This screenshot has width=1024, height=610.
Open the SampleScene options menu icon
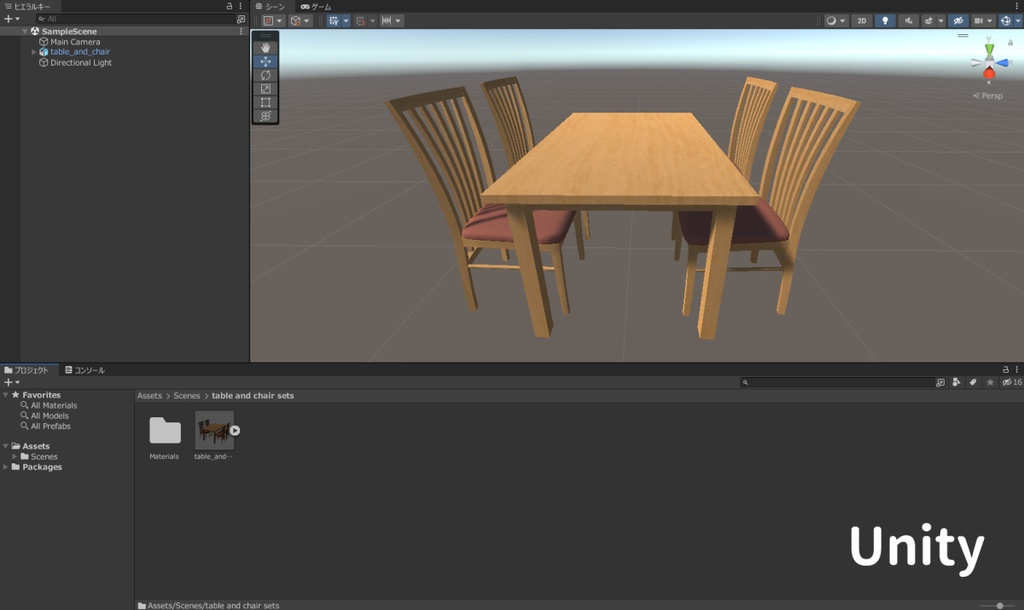pyautogui.click(x=241, y=31)
